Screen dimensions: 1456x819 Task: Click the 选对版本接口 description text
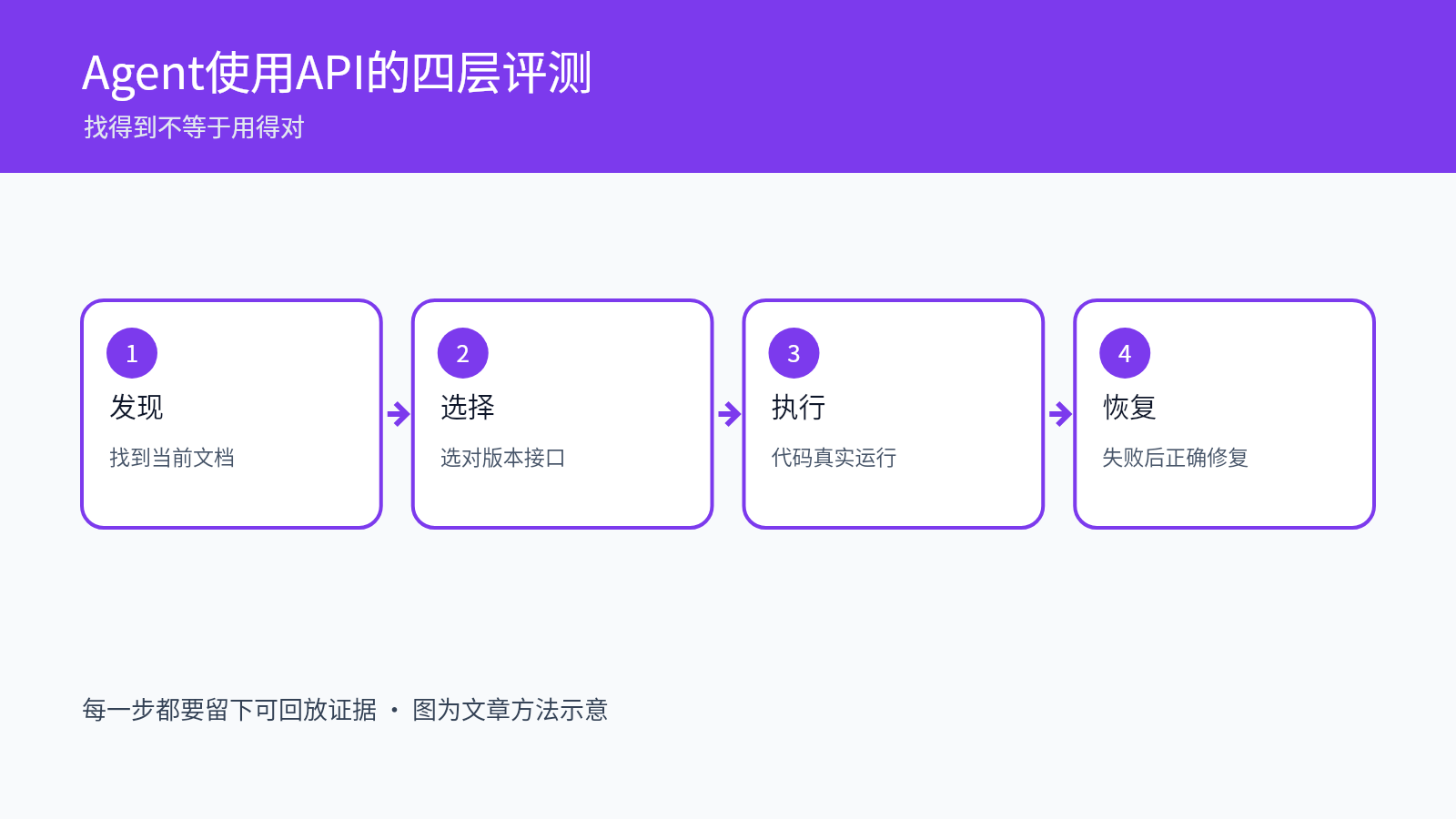point(503,458)
